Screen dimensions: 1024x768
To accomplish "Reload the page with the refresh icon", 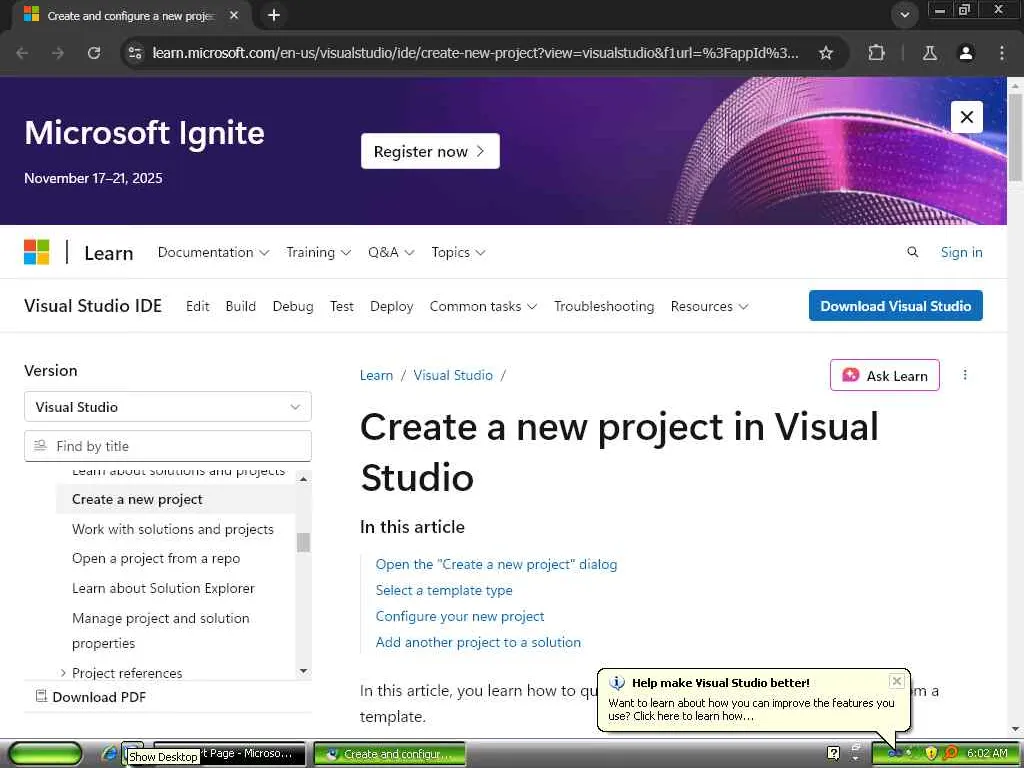I will tap(94, 53).
